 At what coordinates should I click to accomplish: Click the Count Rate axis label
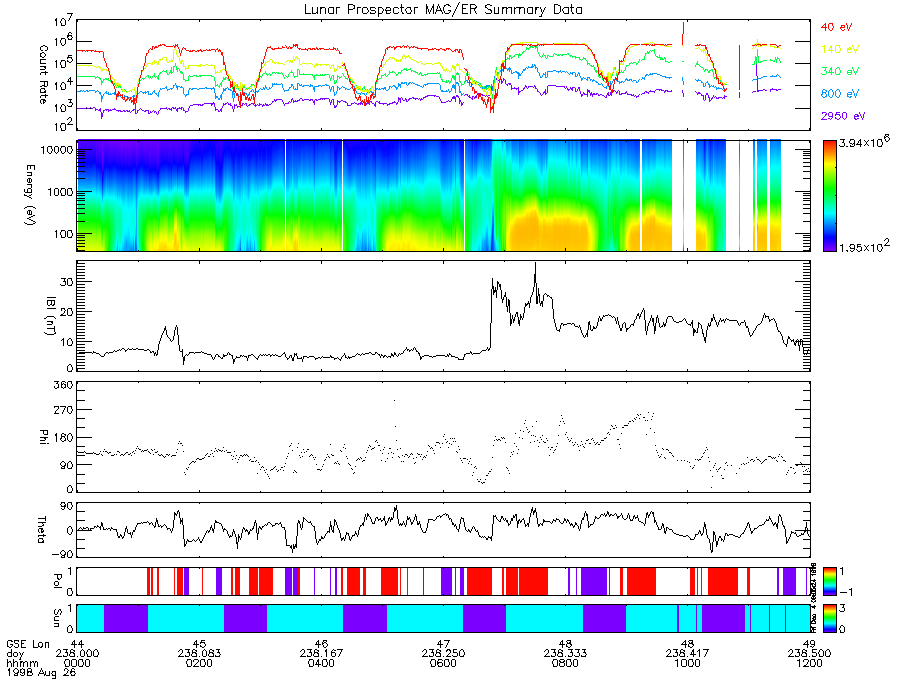tap(43, 75)
